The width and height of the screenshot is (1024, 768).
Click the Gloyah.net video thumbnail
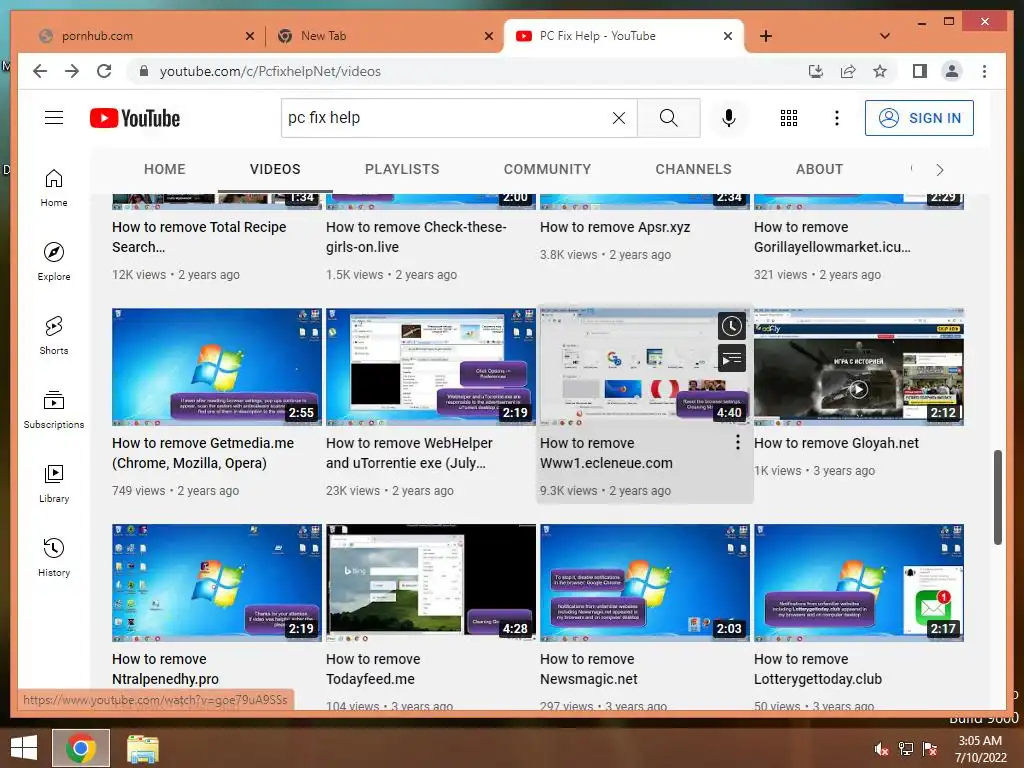(x=859, y=367)
